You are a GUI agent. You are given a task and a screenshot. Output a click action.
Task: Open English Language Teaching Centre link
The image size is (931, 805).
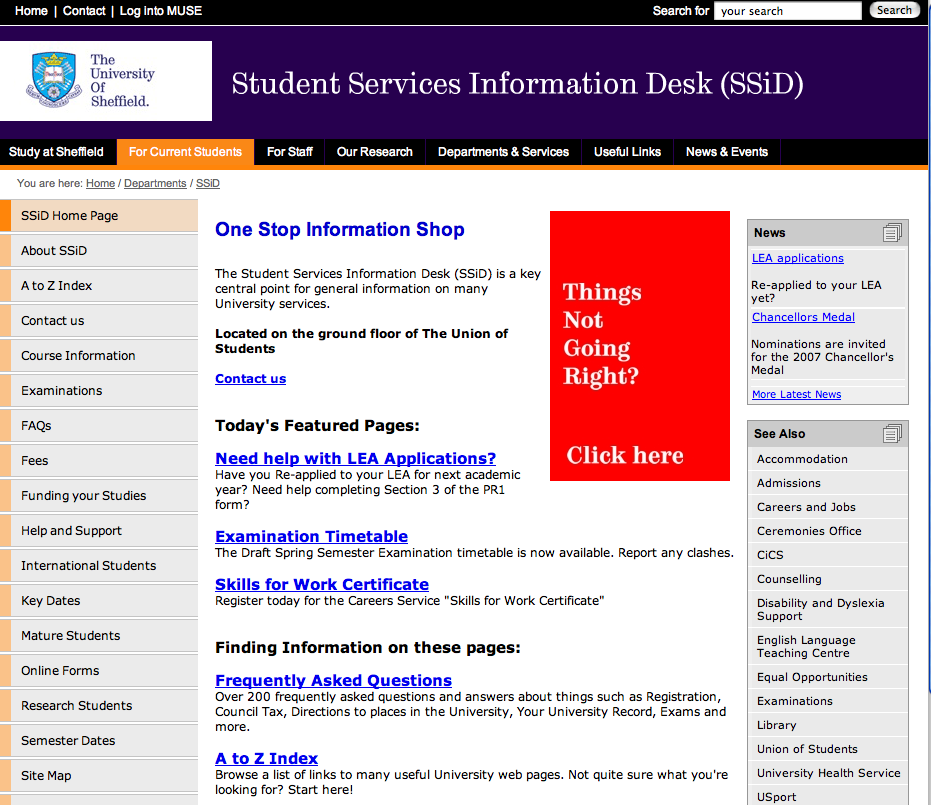[828, 646]
